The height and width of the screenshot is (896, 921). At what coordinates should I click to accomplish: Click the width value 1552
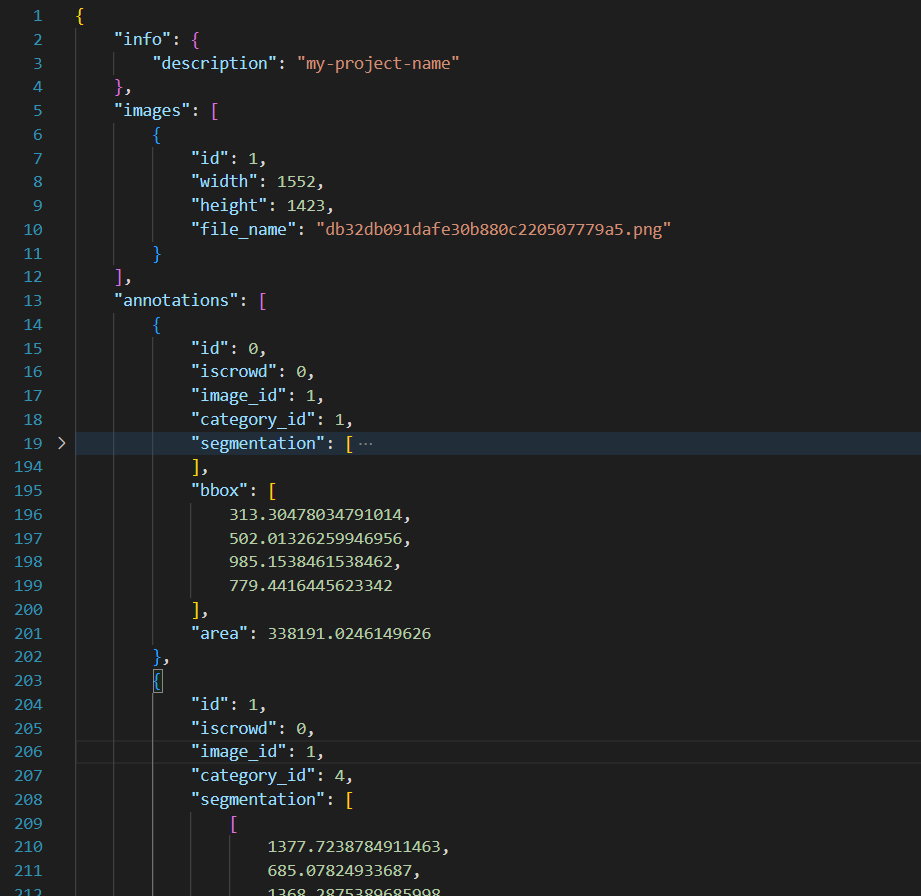296,182
